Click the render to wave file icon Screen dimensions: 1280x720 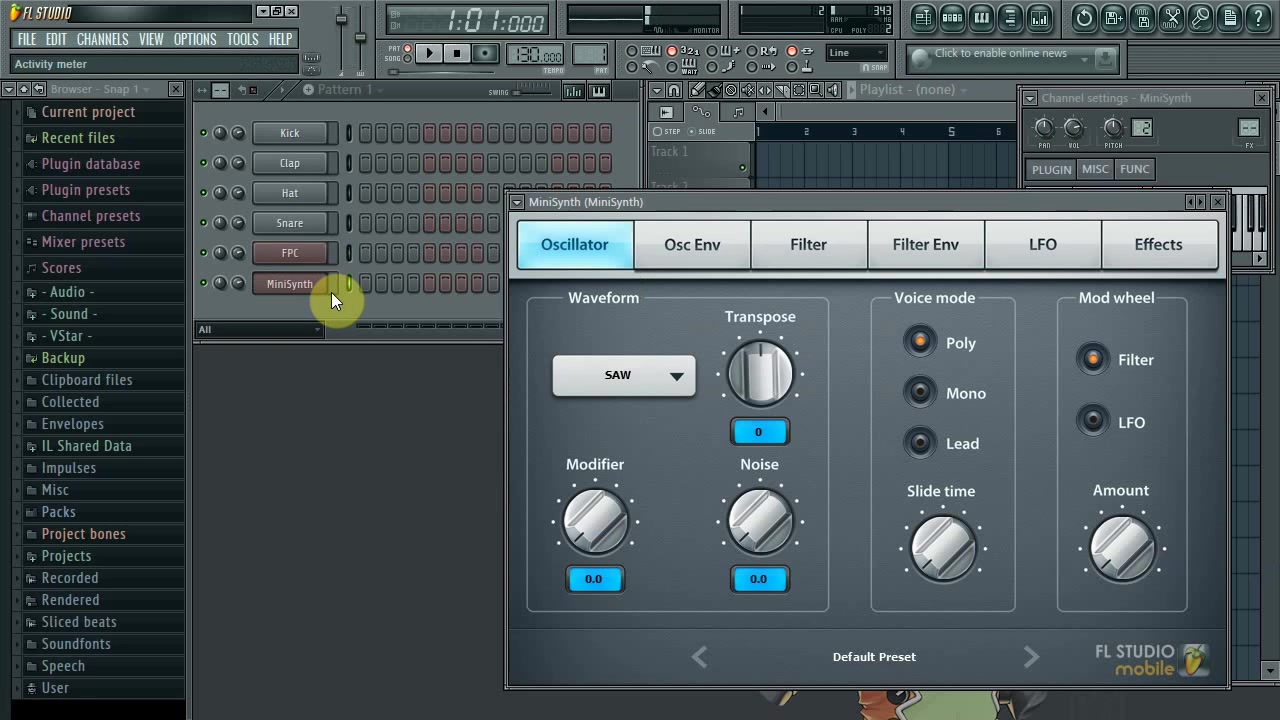[1142, 18]
